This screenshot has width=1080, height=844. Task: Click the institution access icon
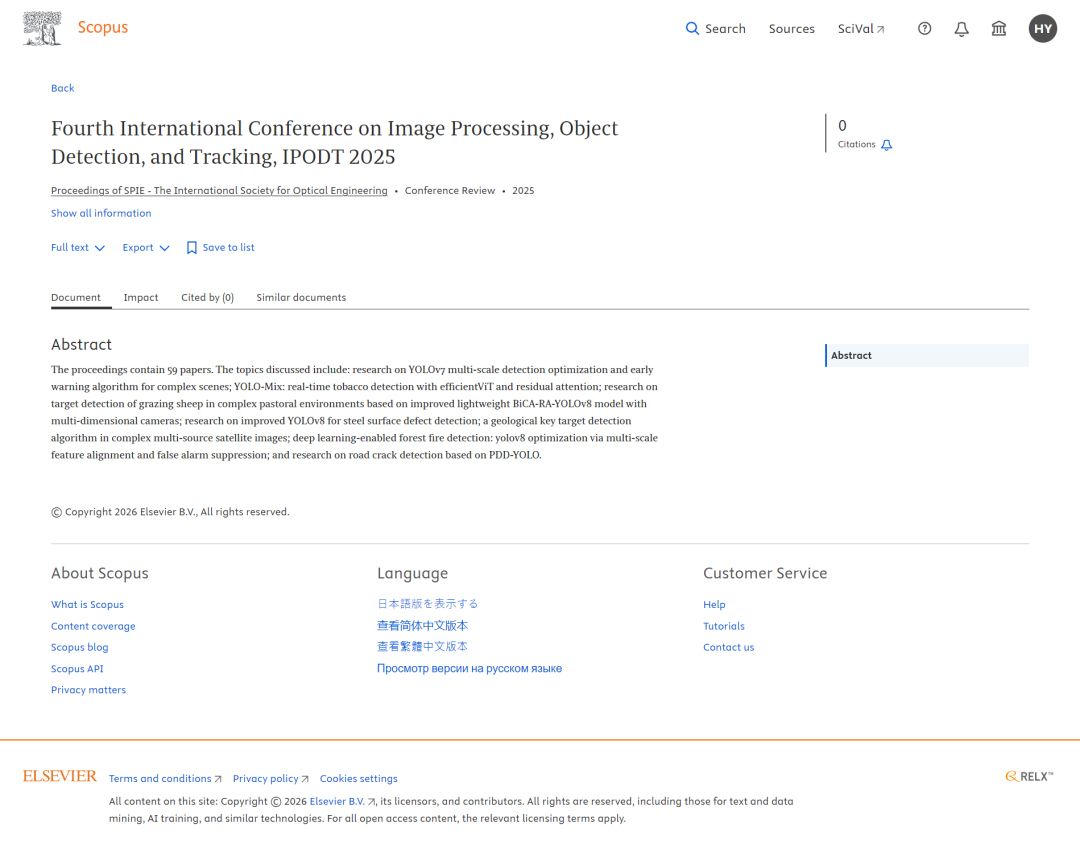click(x=998, y=28)
